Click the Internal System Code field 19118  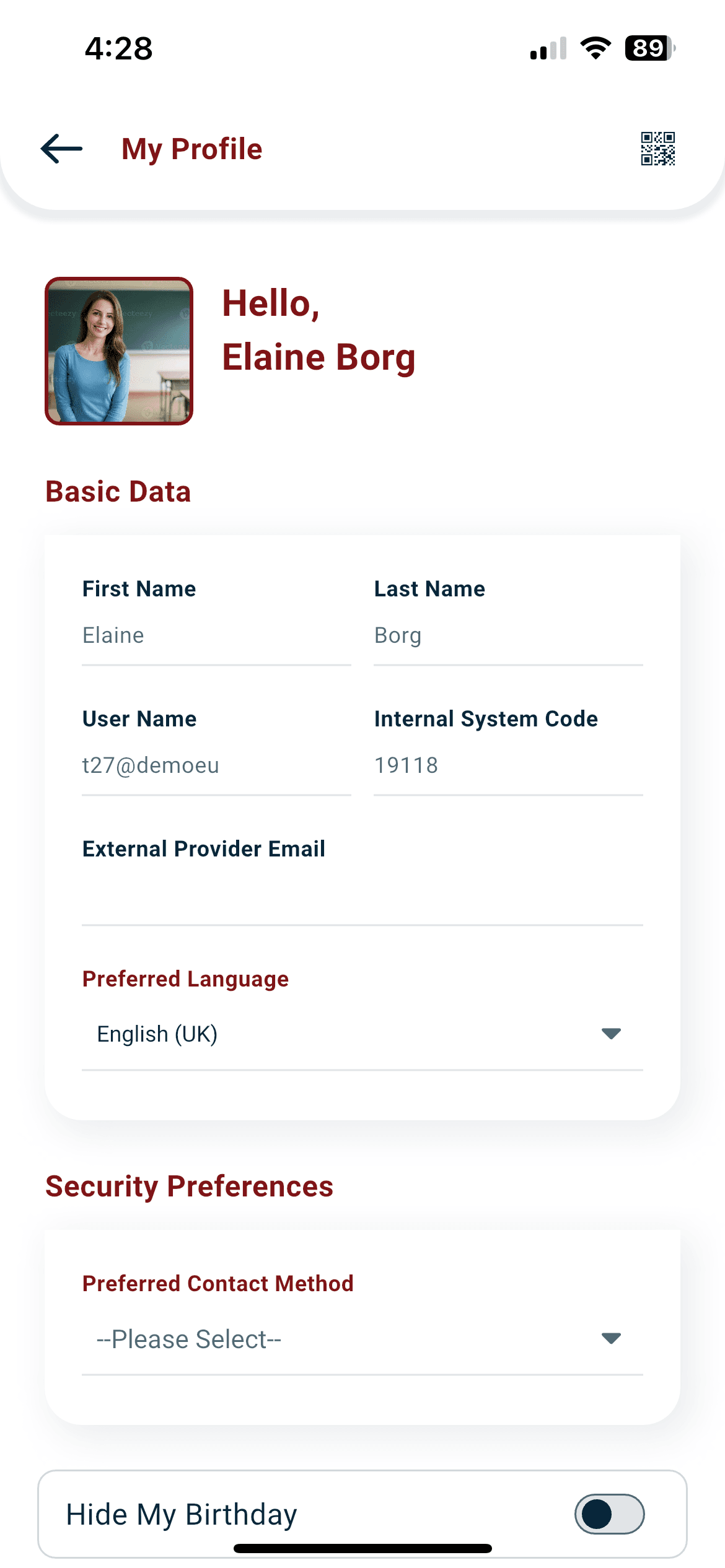pos(508,766)
